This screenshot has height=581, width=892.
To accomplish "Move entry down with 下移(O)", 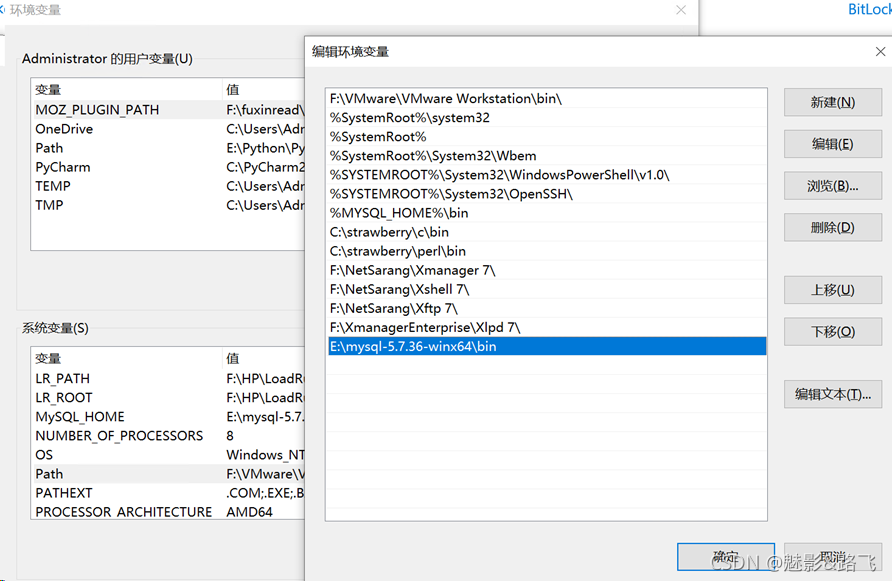I will [x=832, y=332].
